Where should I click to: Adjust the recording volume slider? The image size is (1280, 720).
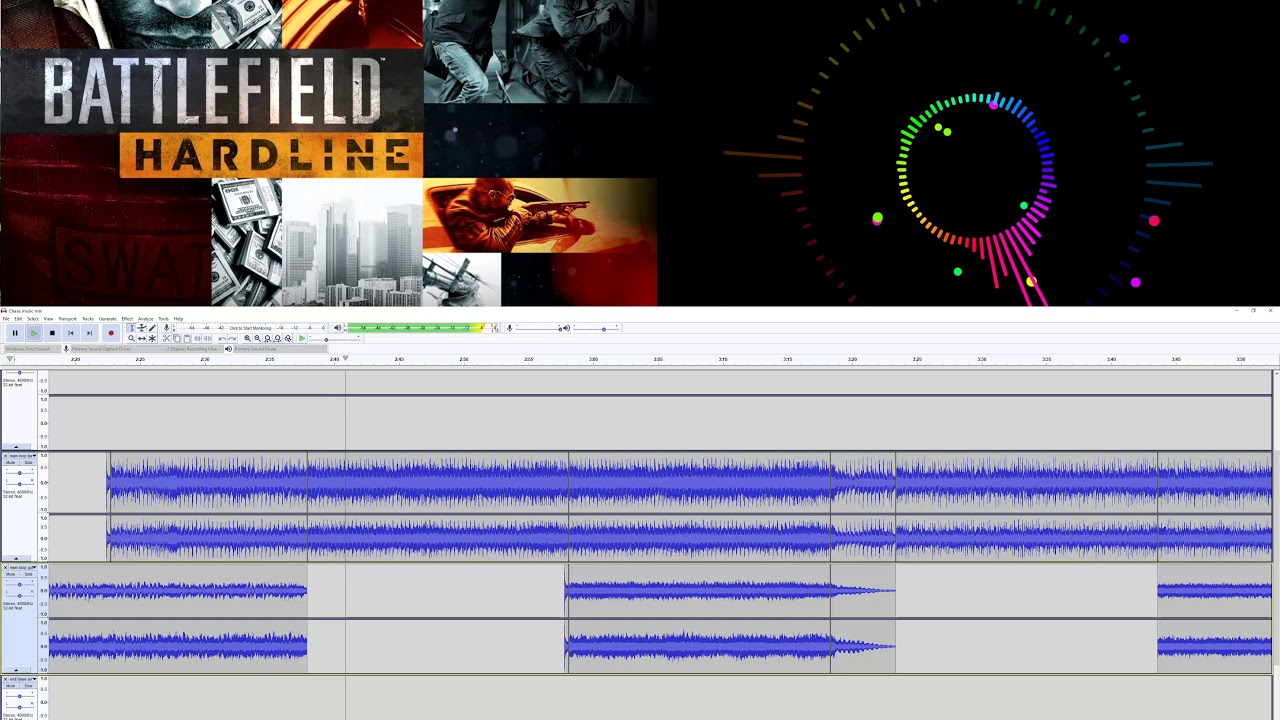pos(538,328)
